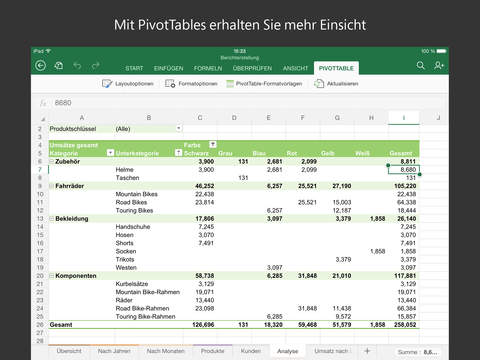Open Formatoptionen in the ribbon
Viewport: 480px width, 360px height.
191,84
